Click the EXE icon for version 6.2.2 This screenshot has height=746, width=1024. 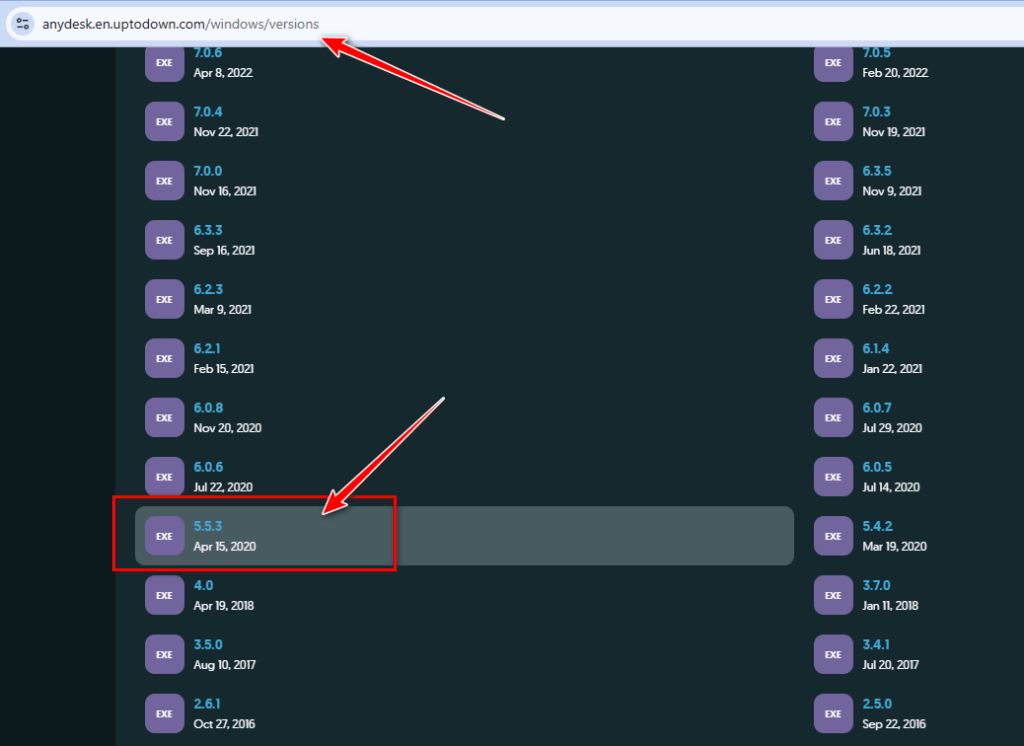pos(833,299)
